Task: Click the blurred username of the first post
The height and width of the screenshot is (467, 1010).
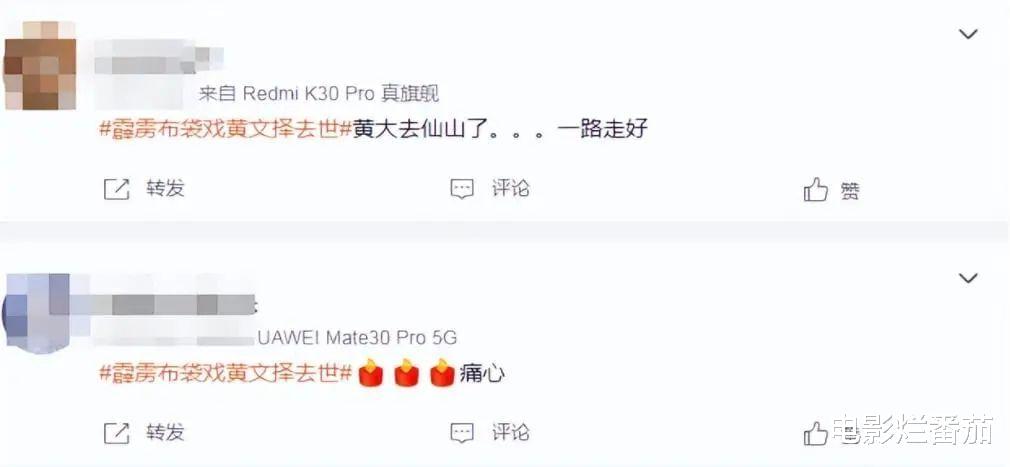Action: (x=158, y=57)
